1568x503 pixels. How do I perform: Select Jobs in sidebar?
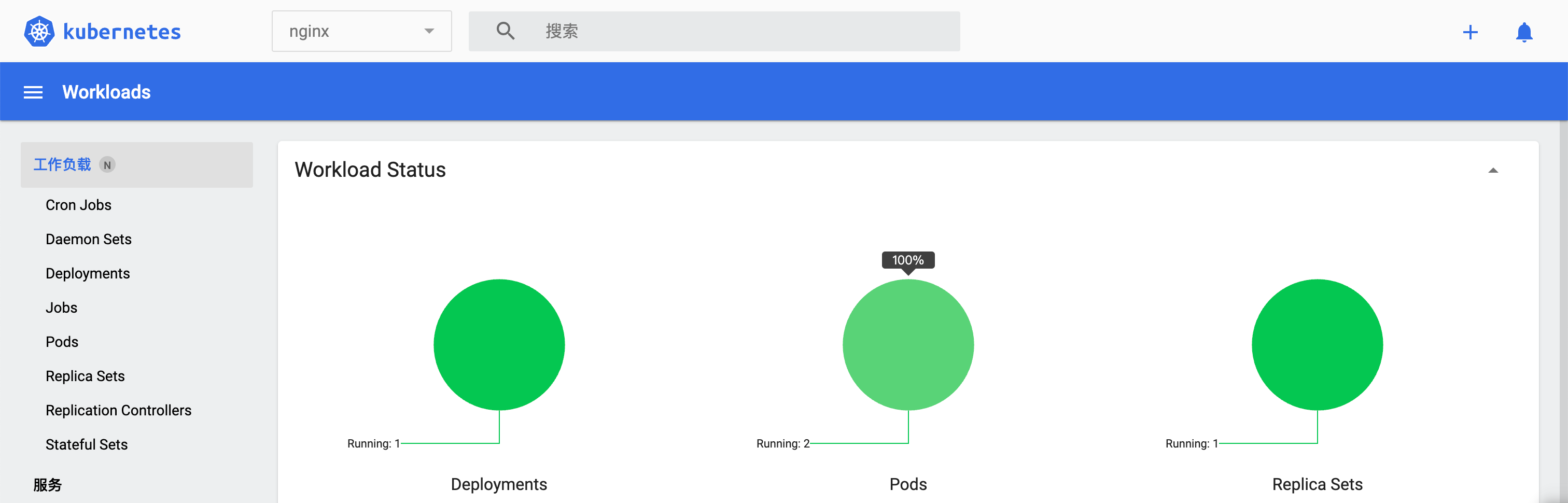point(62,308)
